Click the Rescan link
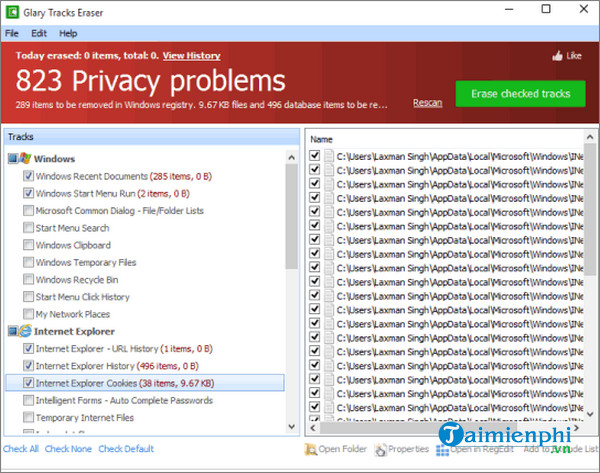This screenshot has height=473, width=600. click(x=427, y=102)
